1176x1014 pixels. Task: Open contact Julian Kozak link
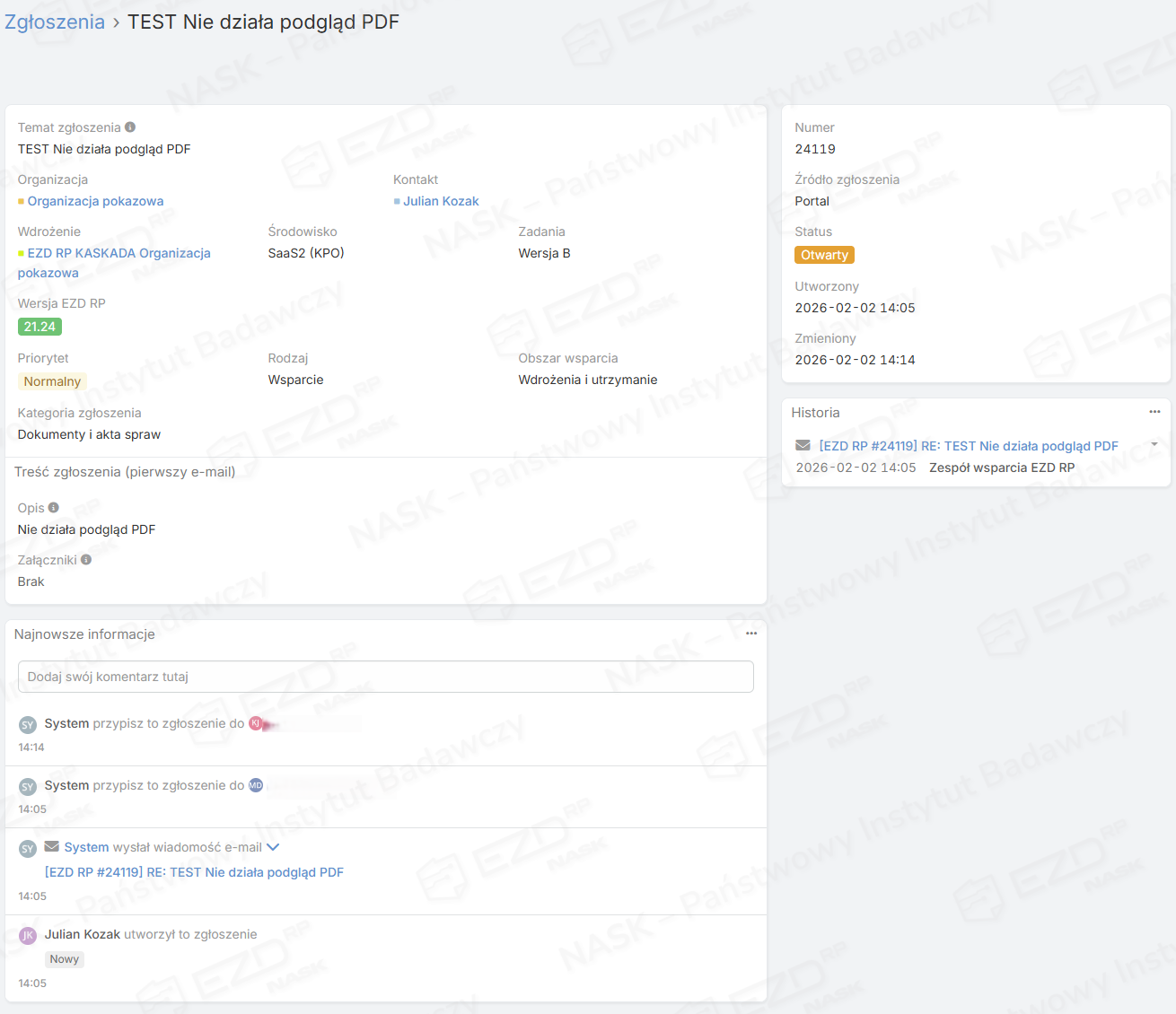(441, 201)
